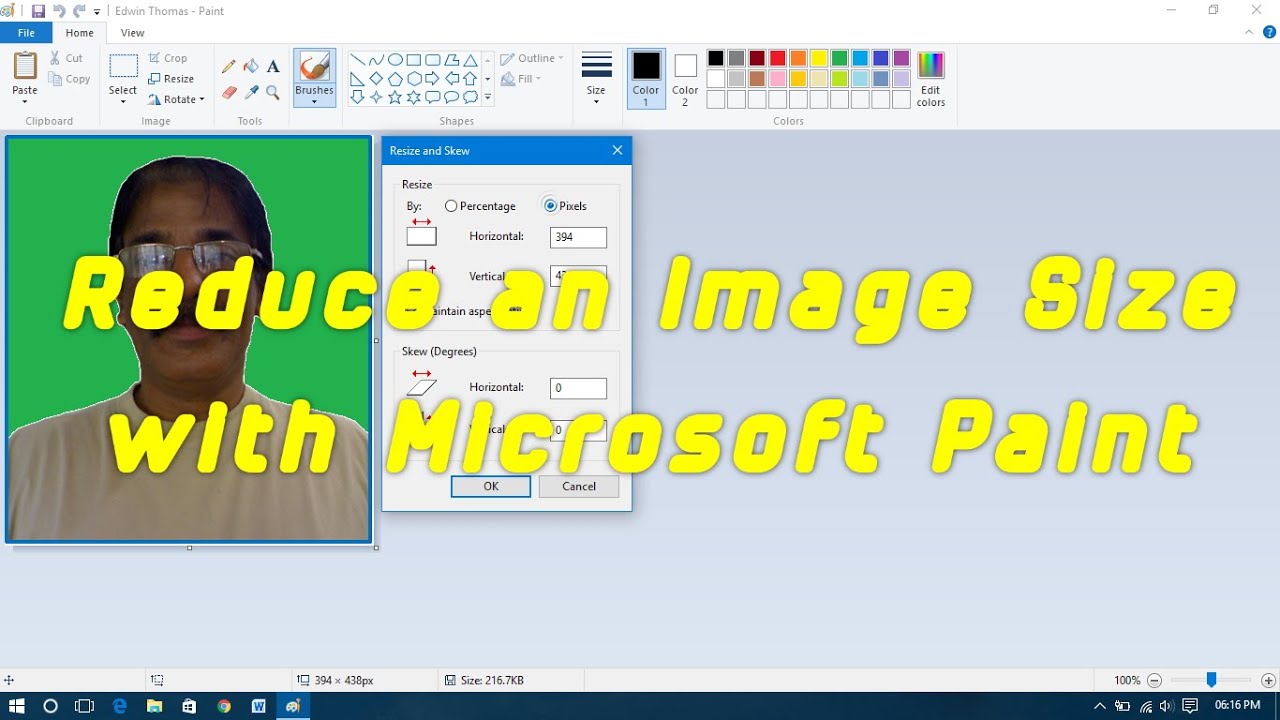This screenshot has height=720, width=1280.
Task: Choose the Right arrow shape
Action: pyautogui.click(x=432, y=79)
